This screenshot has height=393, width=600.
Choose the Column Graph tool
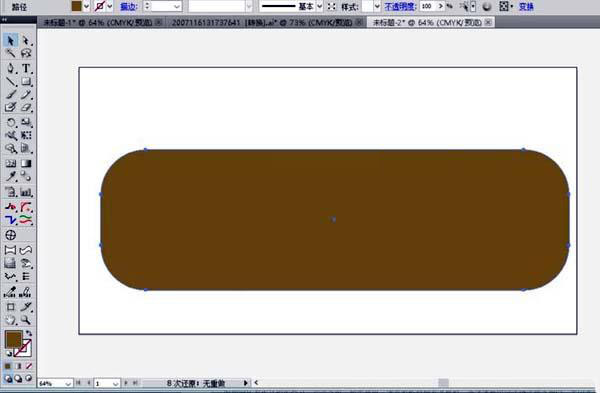pyautogui.click(x=26, y=192)
